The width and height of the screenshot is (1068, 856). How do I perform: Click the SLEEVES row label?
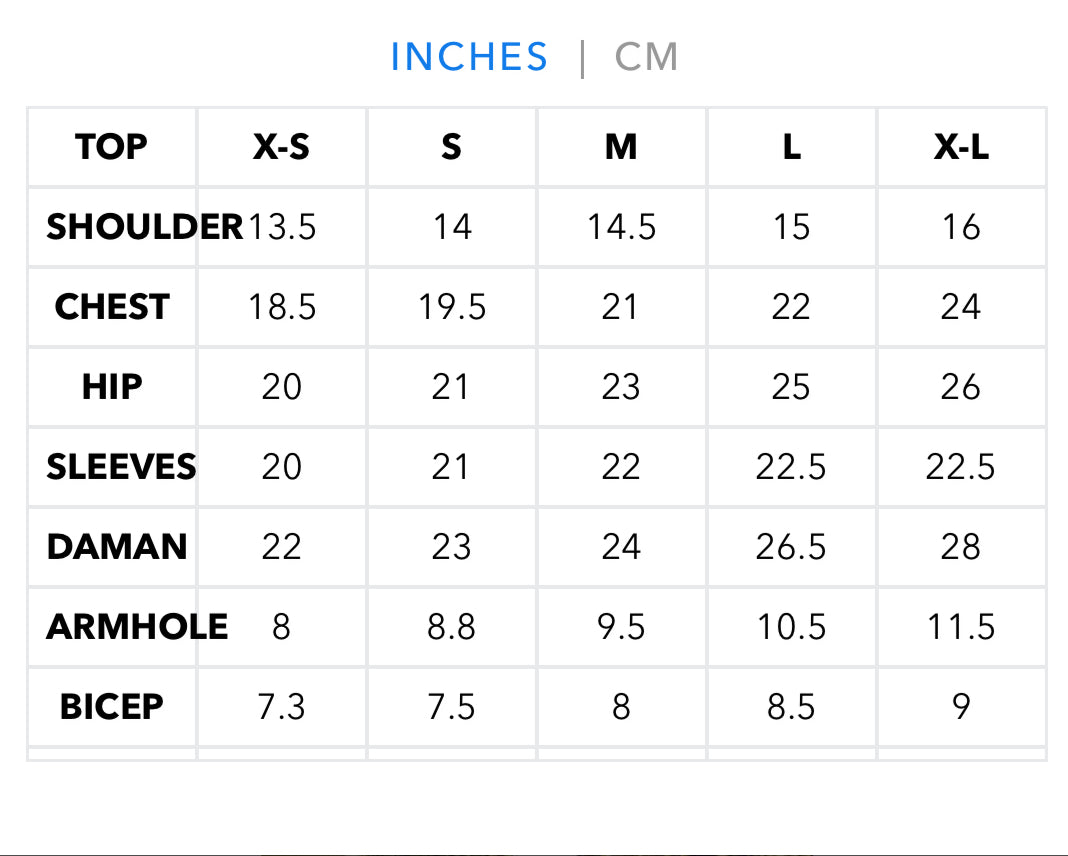point(121,466)
